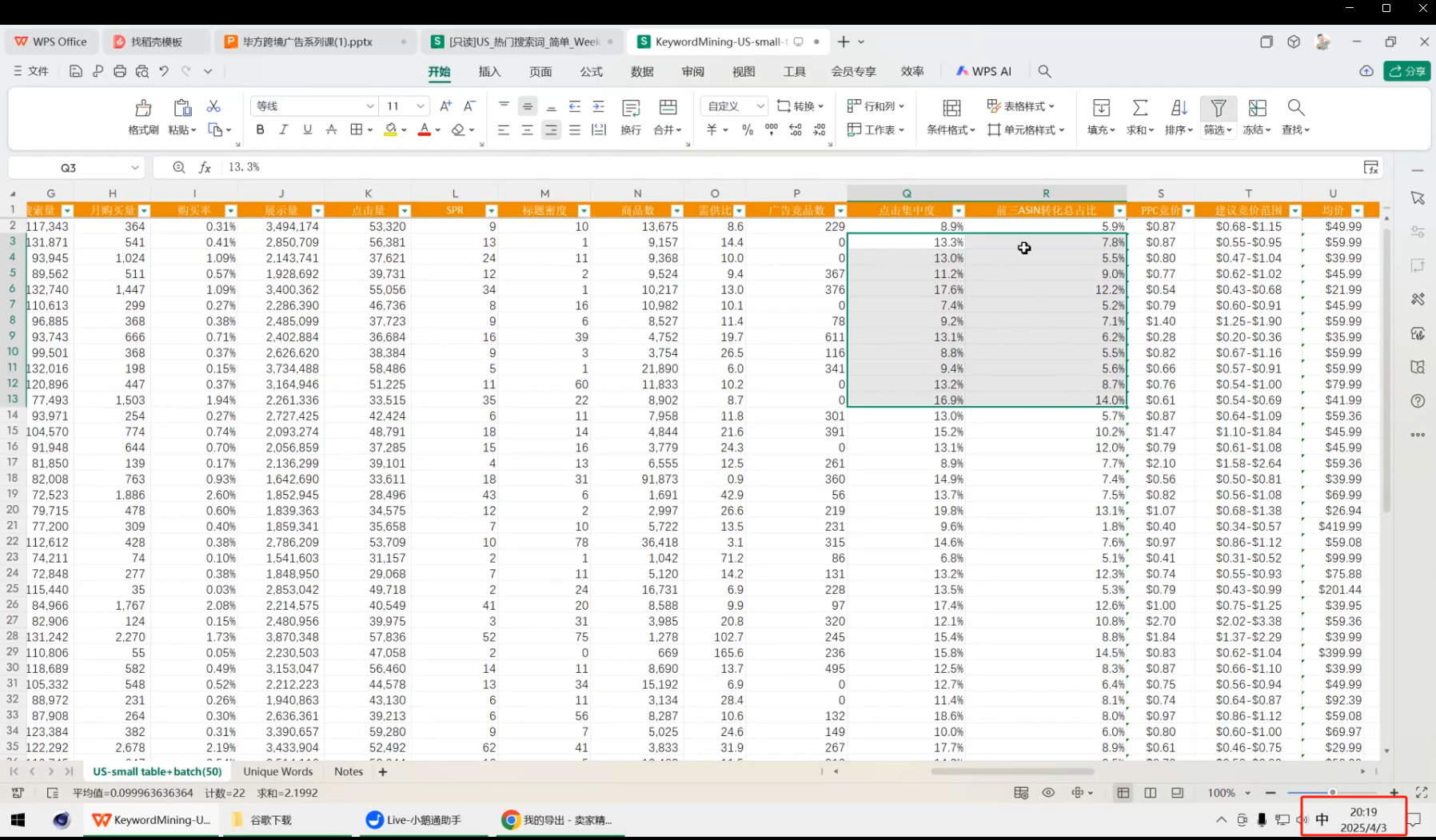1436x840 pixels.
Task: Click the 求和 sigma sum icon
Action: 1140,109
